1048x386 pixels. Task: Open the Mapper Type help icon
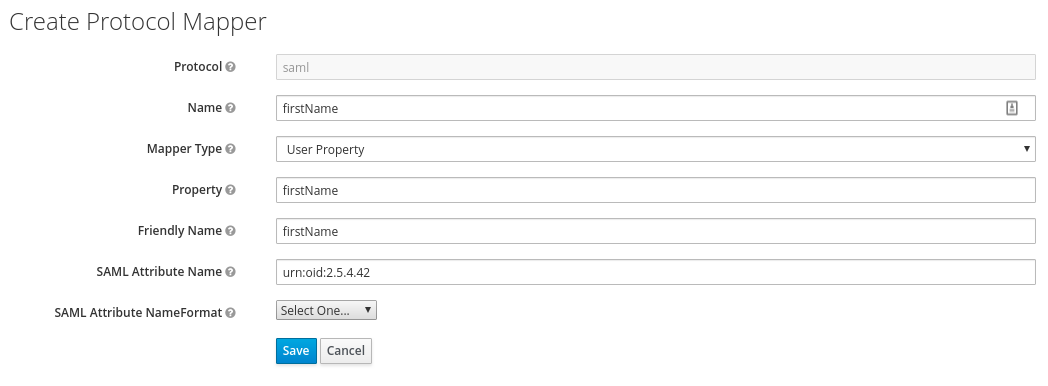tap(231, 149)
